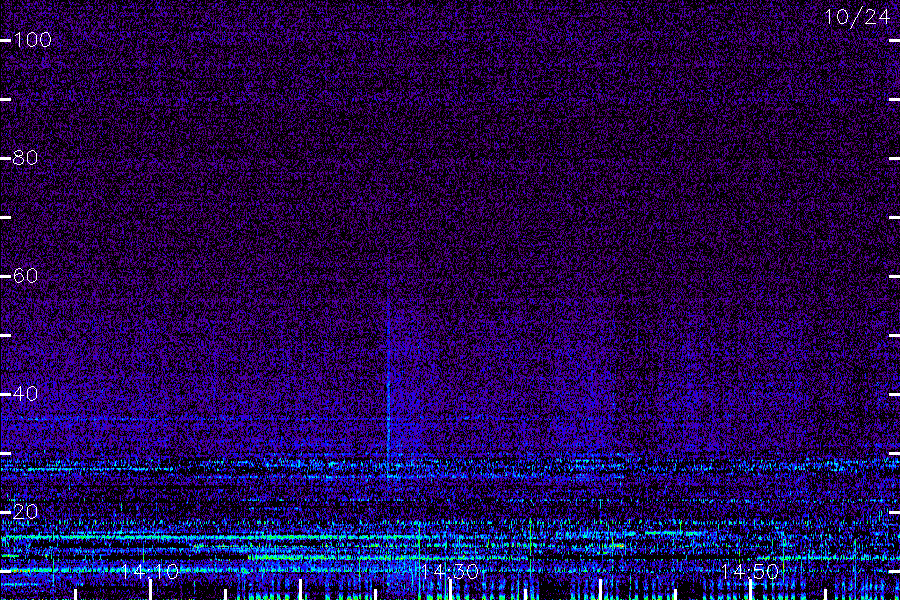This screenshot has height=600, width=900.
Task: Click the 20 frequency axis label
Action: pyautogui.click(x=25, y=512)
